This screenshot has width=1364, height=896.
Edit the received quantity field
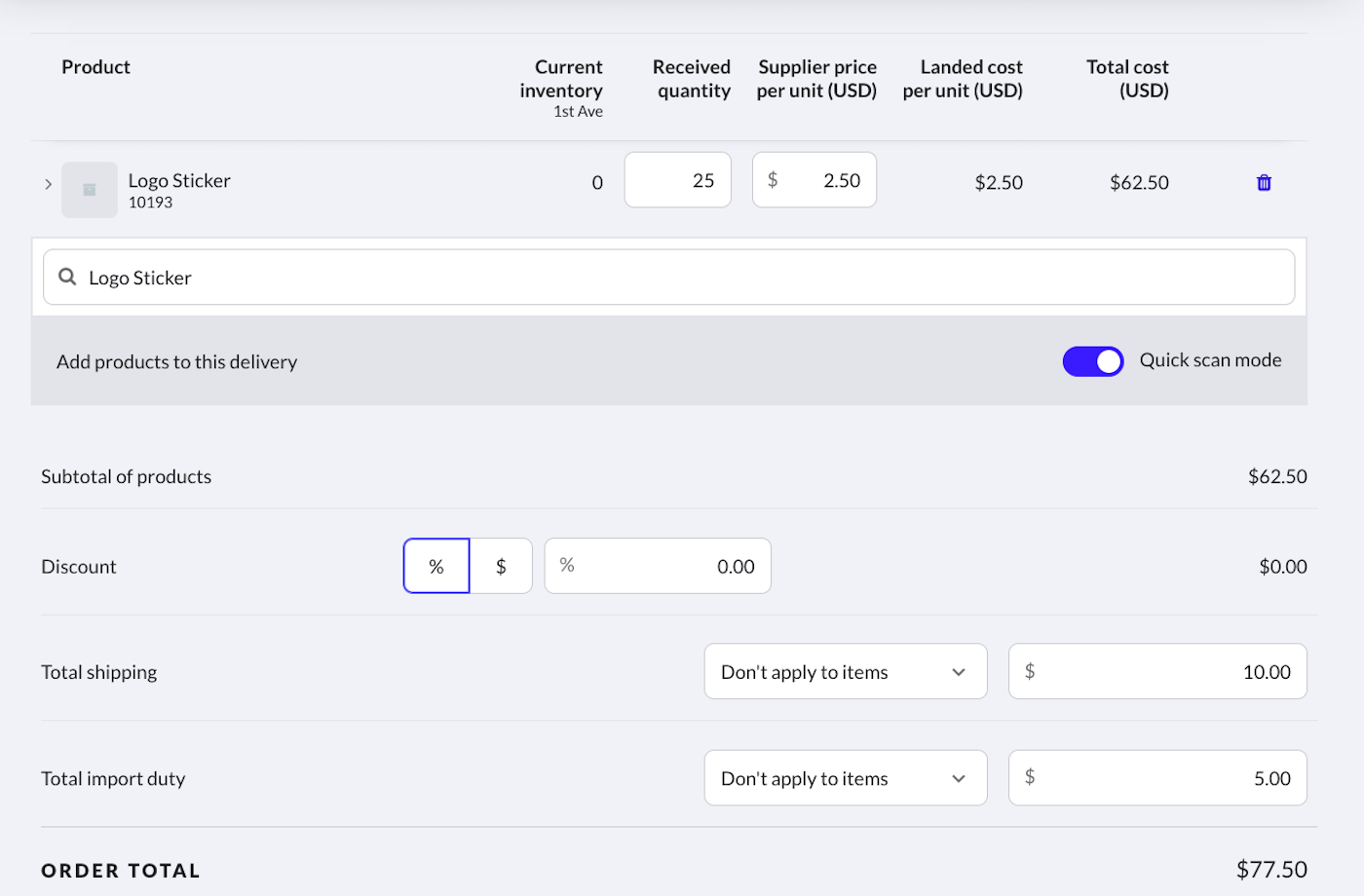click(x=678, y=181)
